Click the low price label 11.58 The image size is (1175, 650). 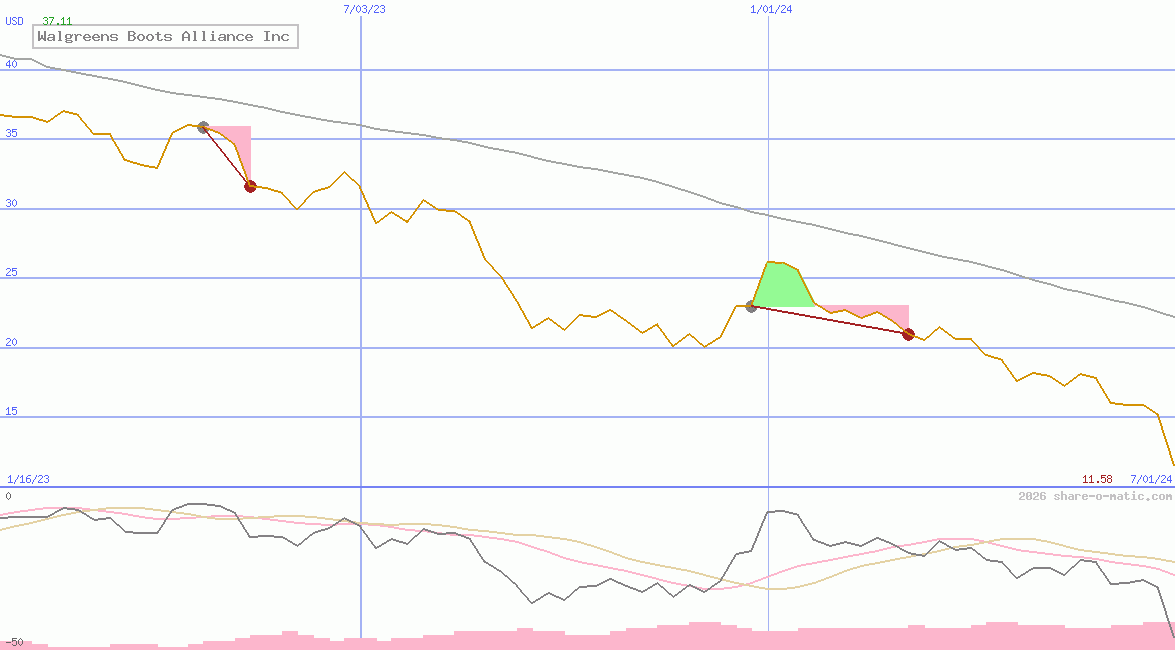pyautogui.click(x=1098, y=478)
